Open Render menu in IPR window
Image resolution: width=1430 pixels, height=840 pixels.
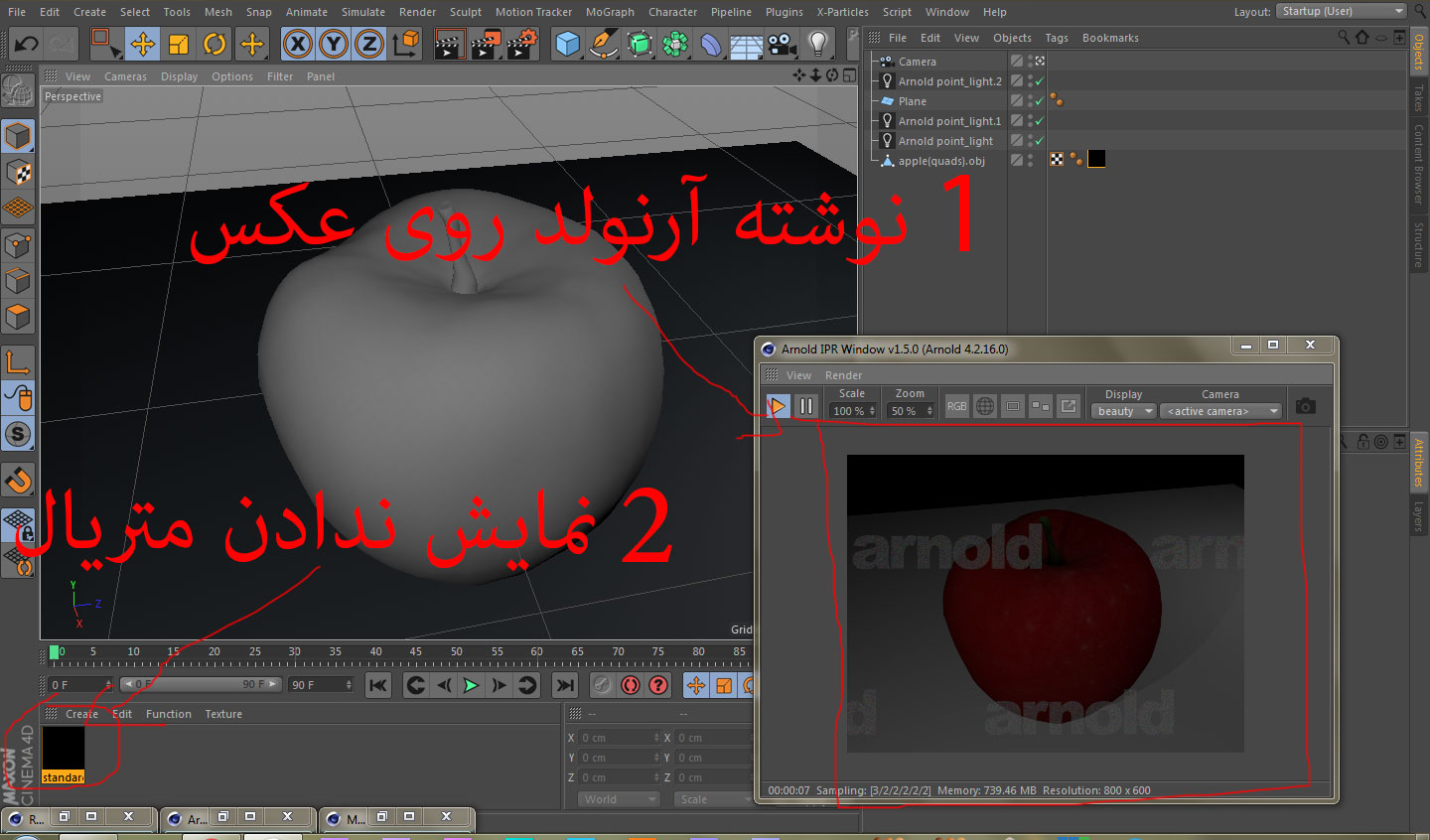coord(843,375)
